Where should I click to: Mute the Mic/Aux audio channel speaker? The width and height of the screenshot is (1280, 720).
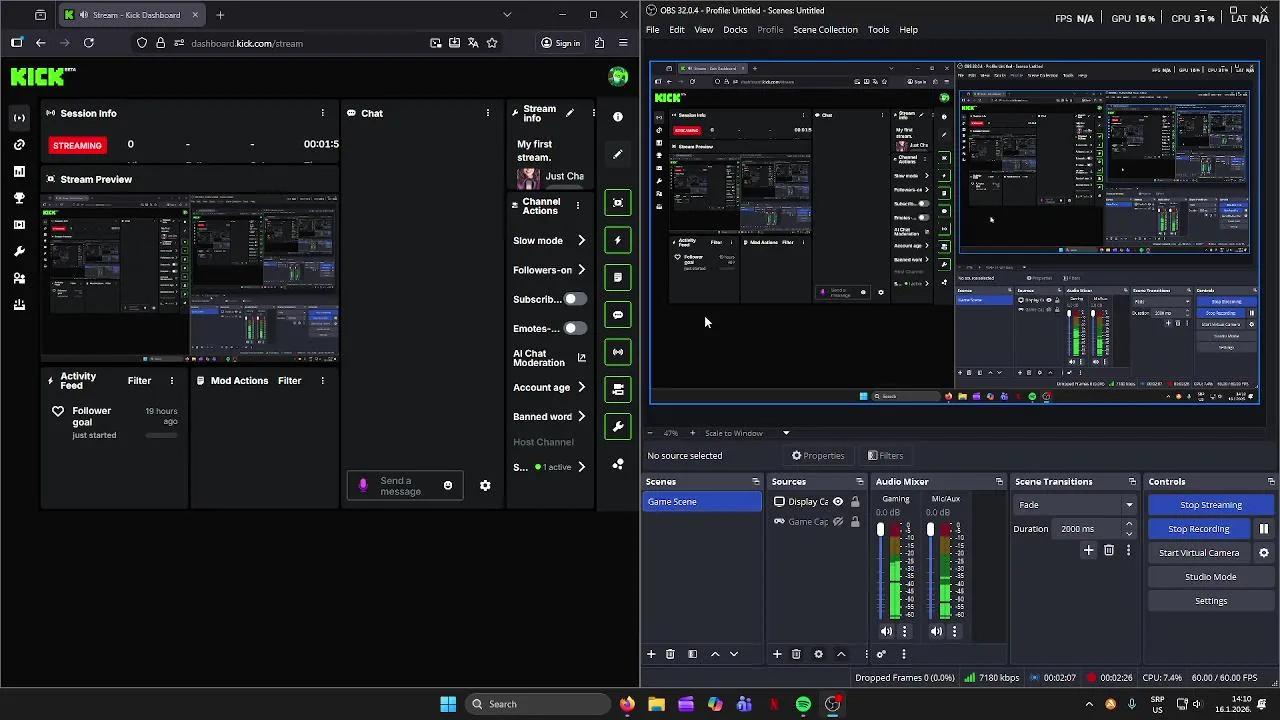pyautogui.click(x=936, y=631)
